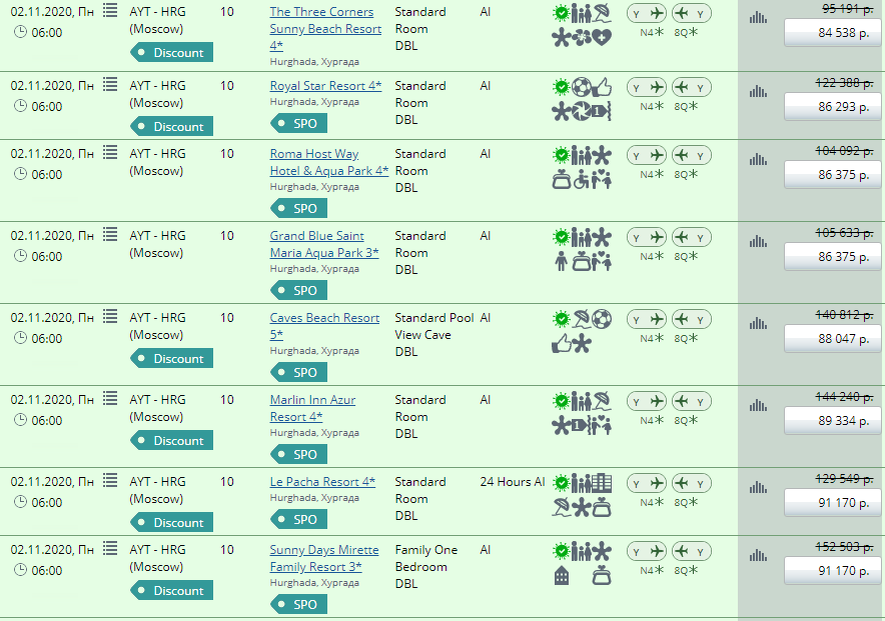Open Sunny Days Mirette Family Resort link
The height and width of the screenshot is (621, 885).
point(324,558)
